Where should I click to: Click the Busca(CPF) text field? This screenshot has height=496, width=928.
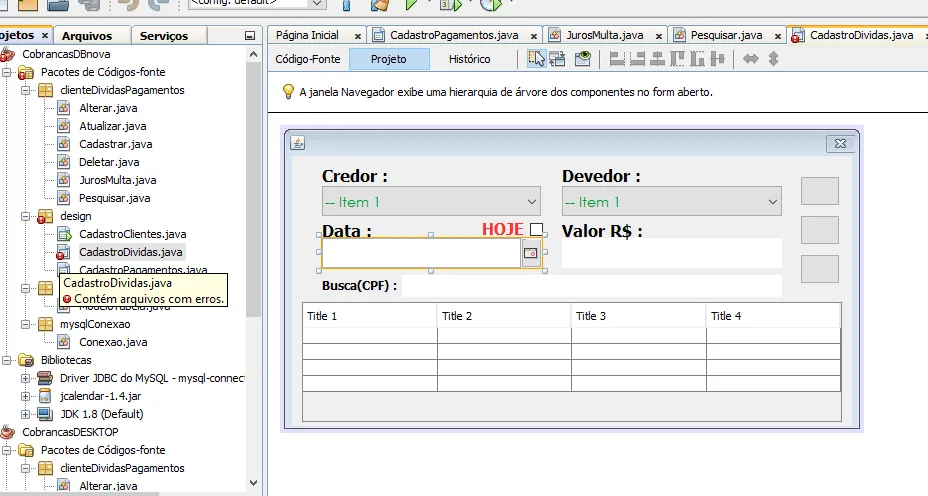click(591, 286)
